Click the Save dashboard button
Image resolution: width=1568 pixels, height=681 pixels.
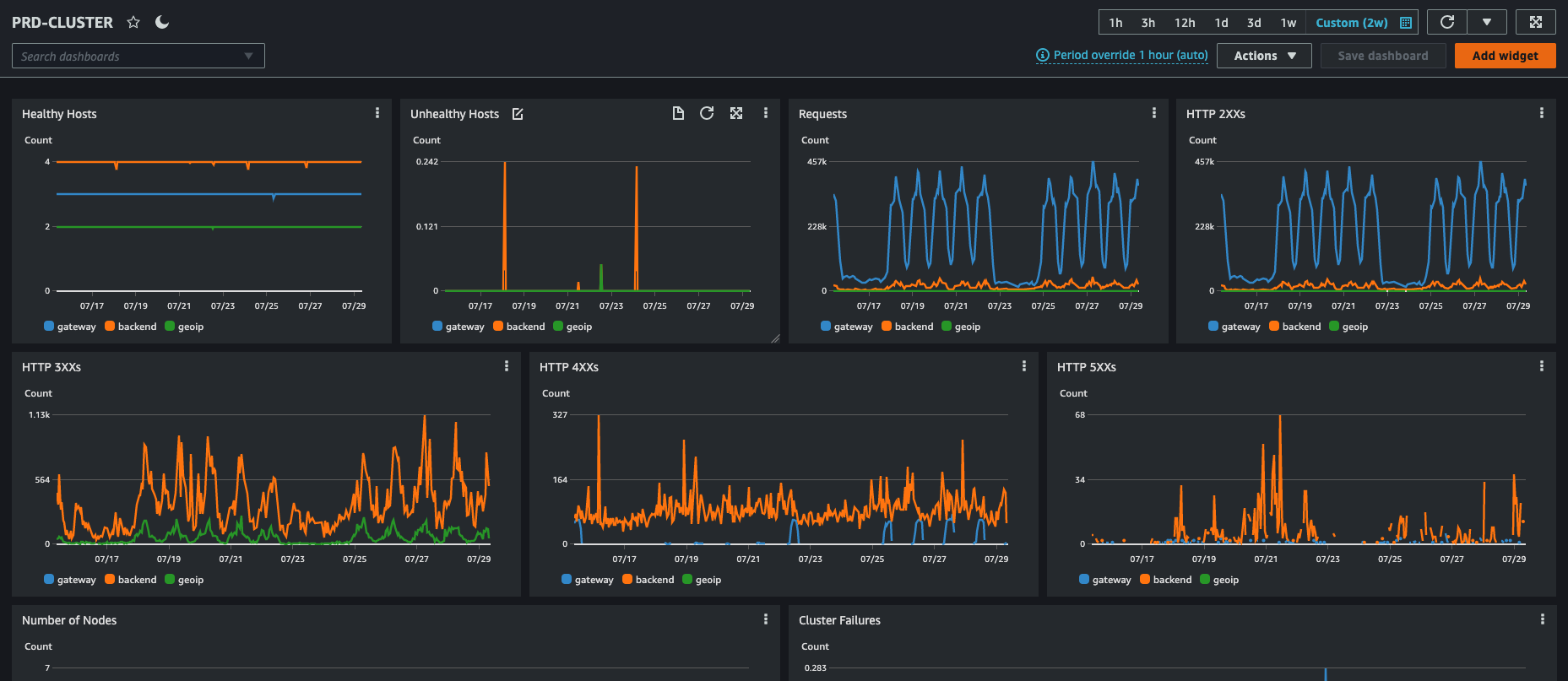click(1383, 56)
